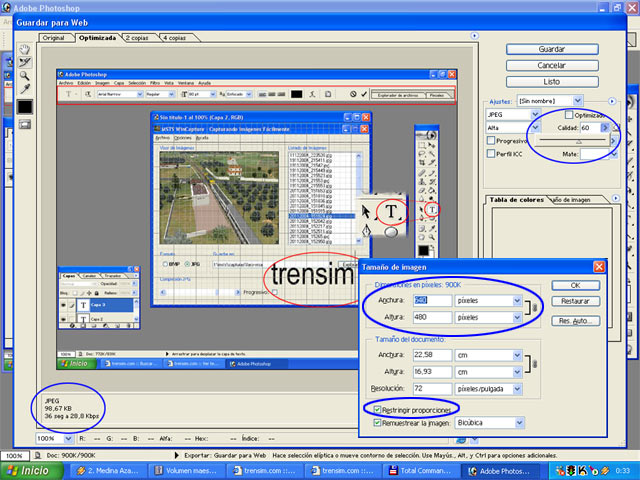
Task: Enable the Progresivo checkbox
Action: pyautogui.click(x=490, y=141)
